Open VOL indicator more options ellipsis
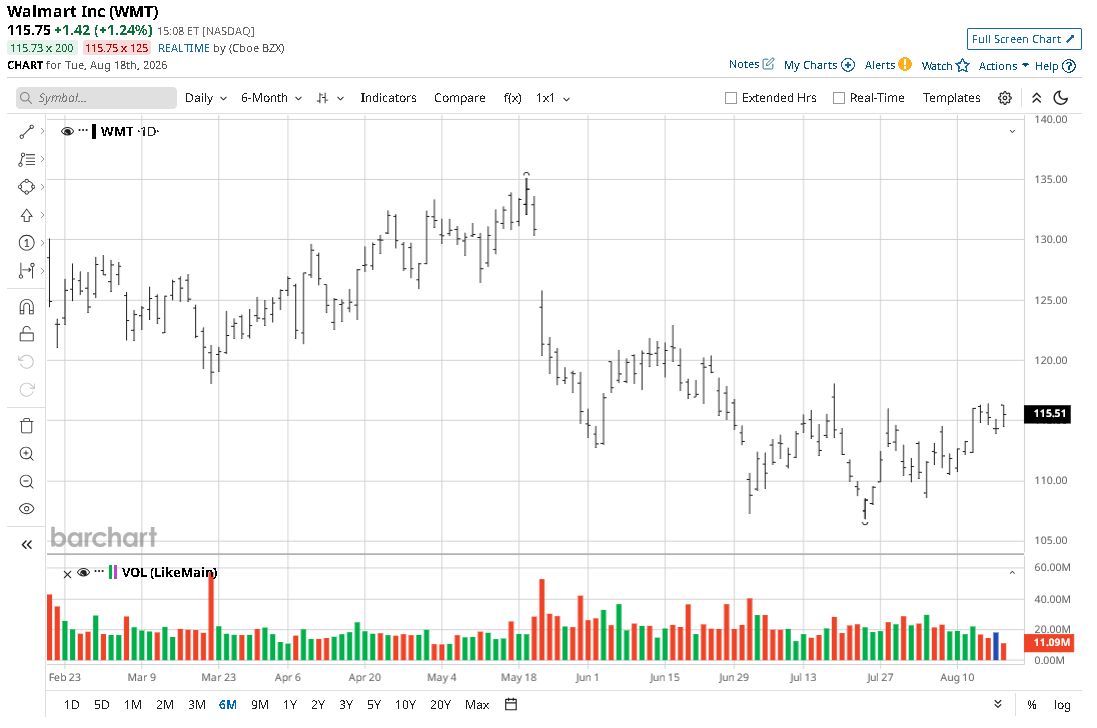The image size is (1097, 728). (99, 571)
